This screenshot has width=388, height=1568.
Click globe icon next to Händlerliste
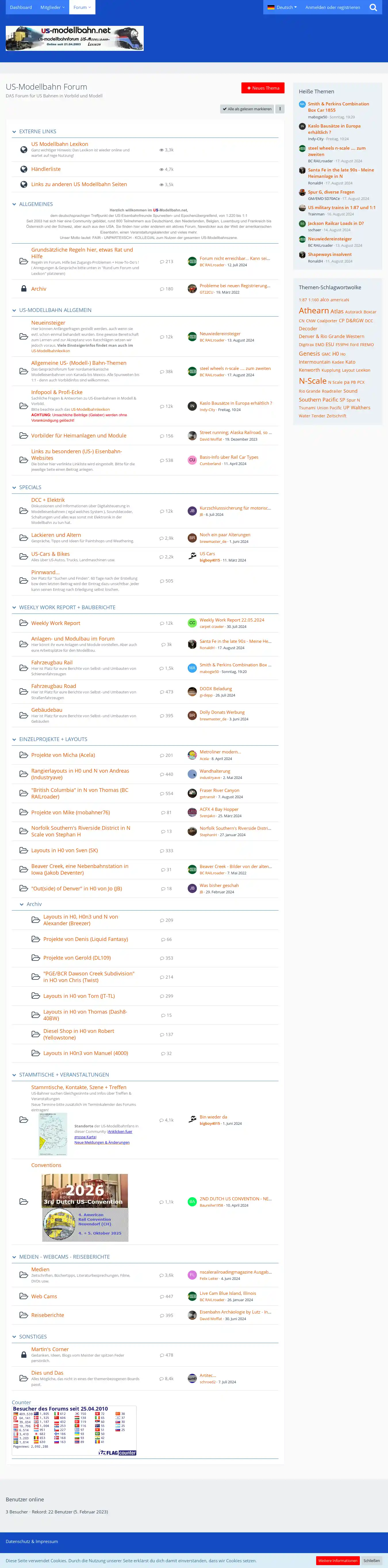point(24,169)
